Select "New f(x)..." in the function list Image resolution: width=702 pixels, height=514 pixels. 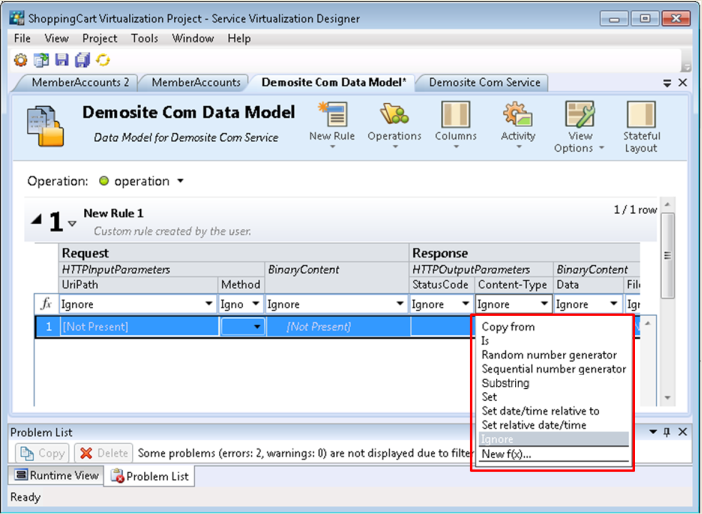[506, 454]
